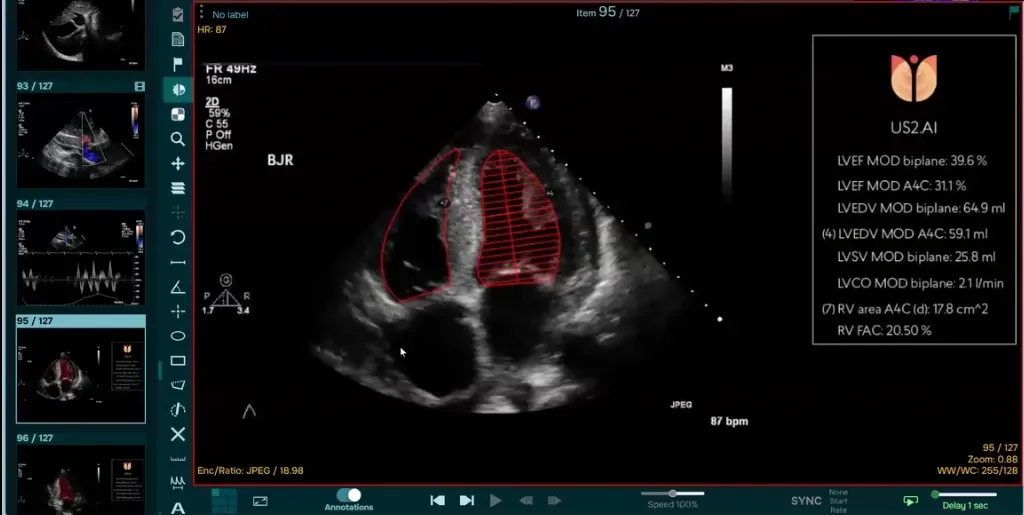This screenshot has height=515, width=1024.
Task: Step forward one frame
Action: 554,501
